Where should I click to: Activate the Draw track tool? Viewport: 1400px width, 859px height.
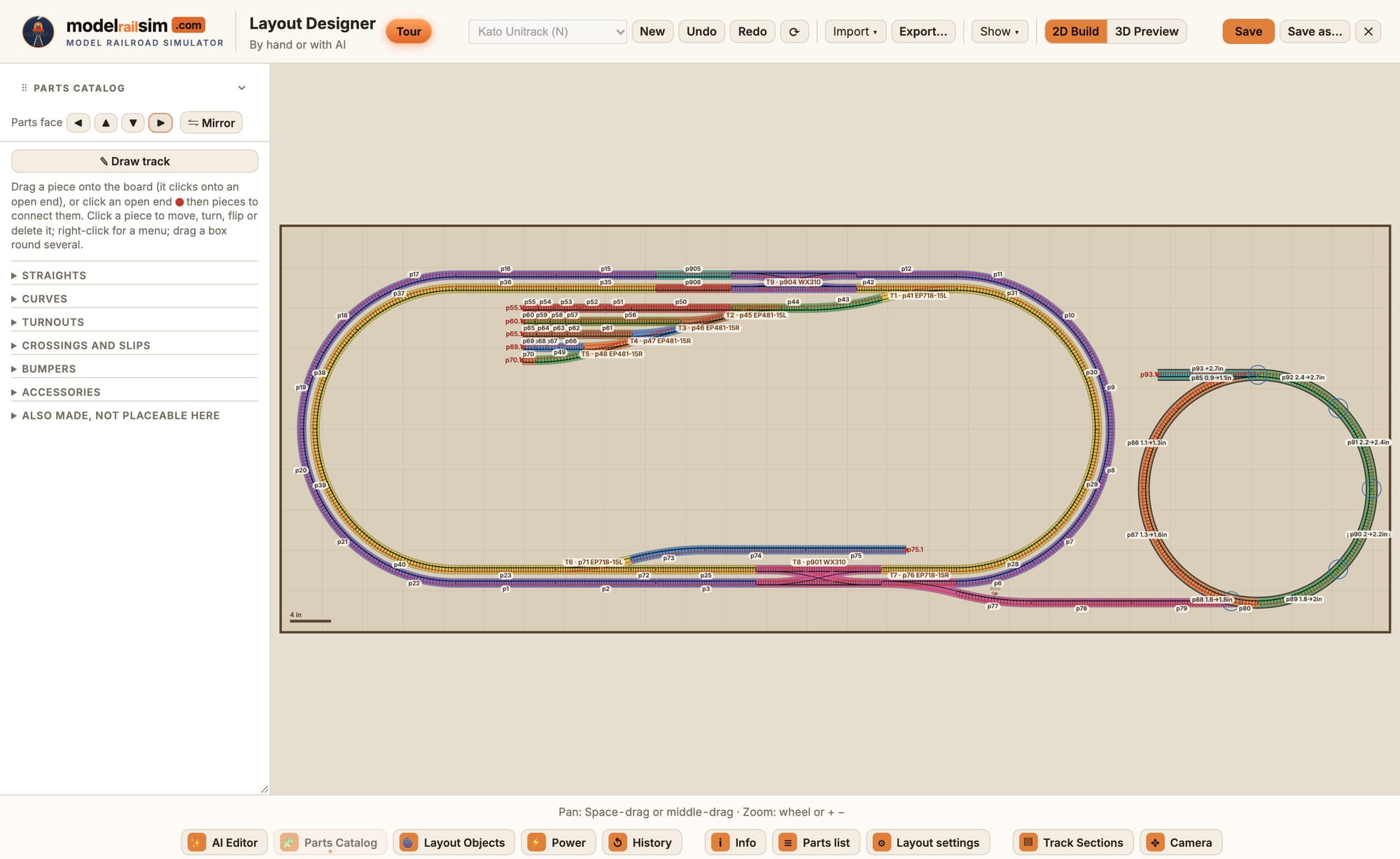(x=134, y=161)
